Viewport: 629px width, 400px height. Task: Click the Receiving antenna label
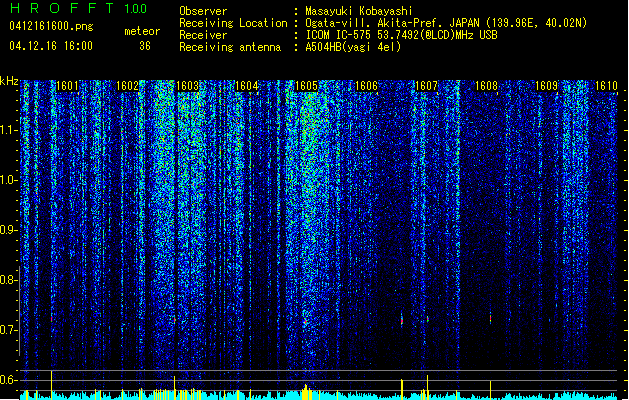230,47
